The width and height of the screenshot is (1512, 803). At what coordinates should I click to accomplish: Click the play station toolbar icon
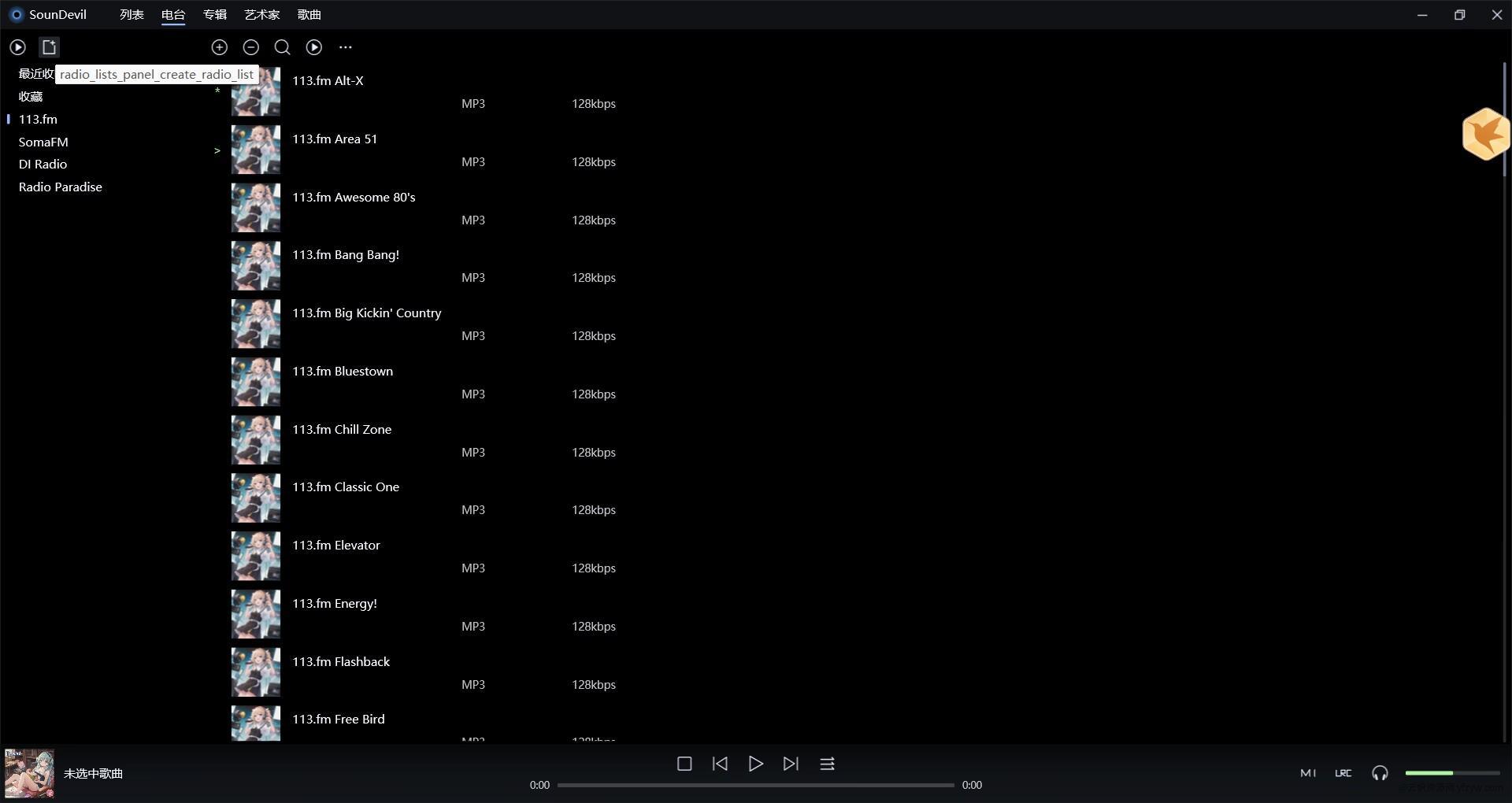(314, 47)
